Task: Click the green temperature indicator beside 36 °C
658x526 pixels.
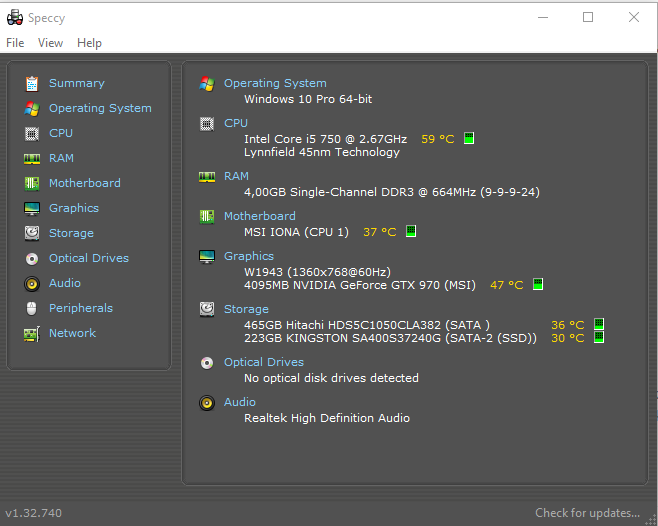Action: pos(599,324)
